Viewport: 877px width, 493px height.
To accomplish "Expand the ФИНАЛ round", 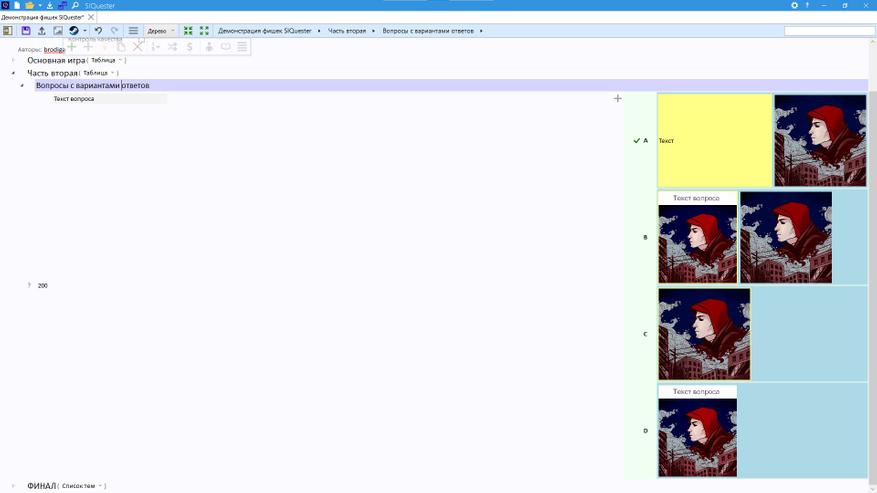I will tap(13, 486).
